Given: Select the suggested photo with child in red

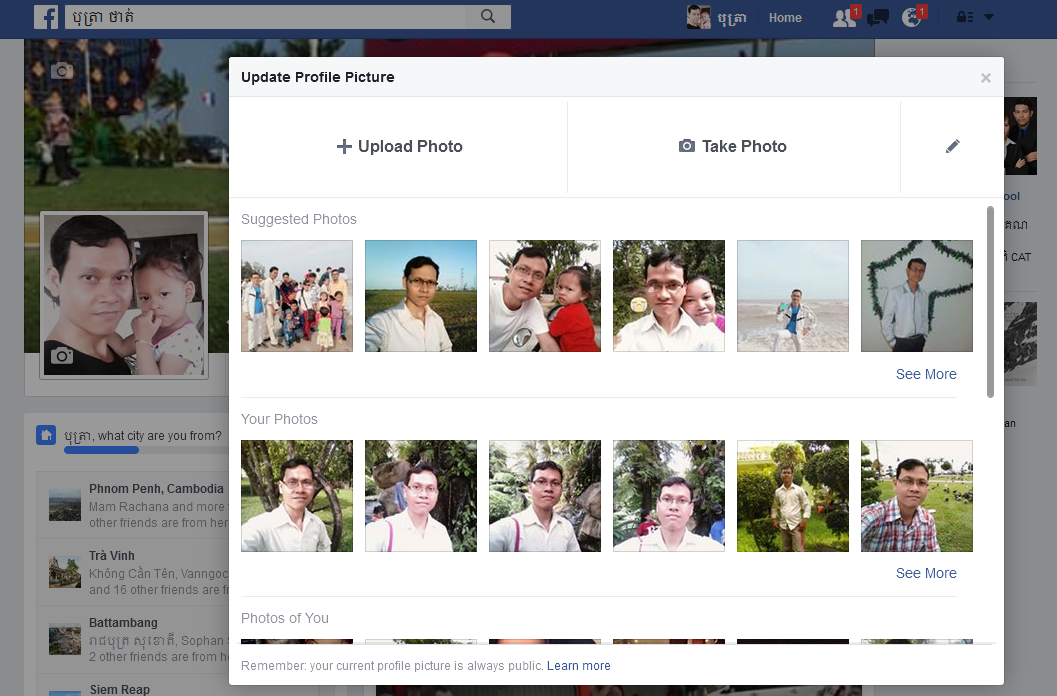Looking at the screenshot, I should coord(545,296).
